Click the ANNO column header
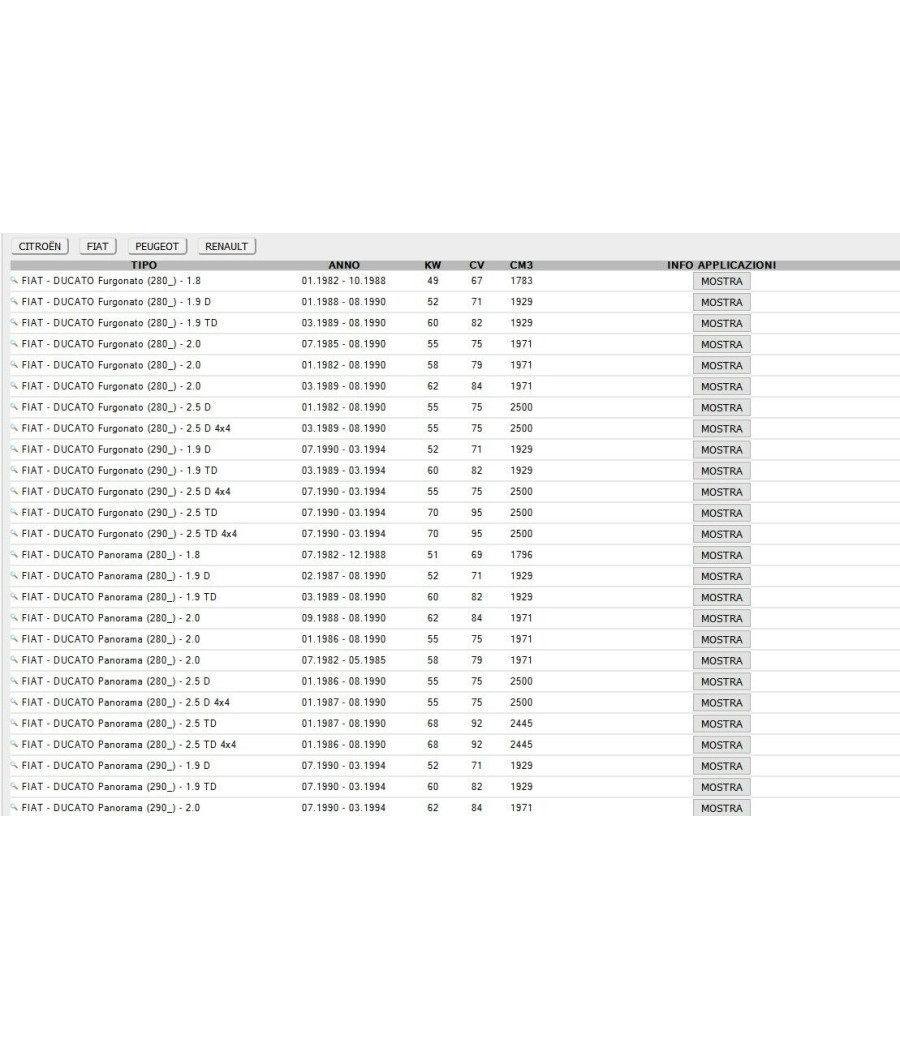Screen dimensions: 900x1050 tap(344, 265)
